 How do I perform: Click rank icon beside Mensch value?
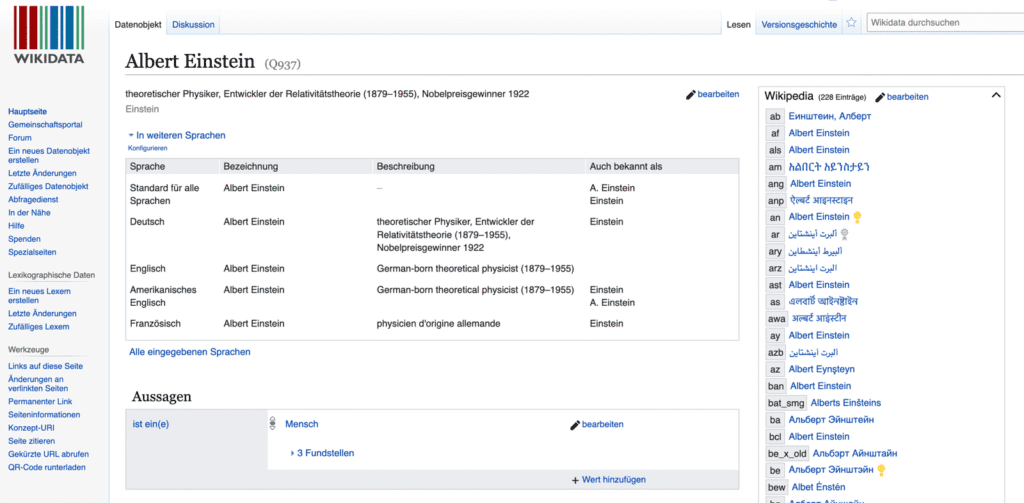274,425
